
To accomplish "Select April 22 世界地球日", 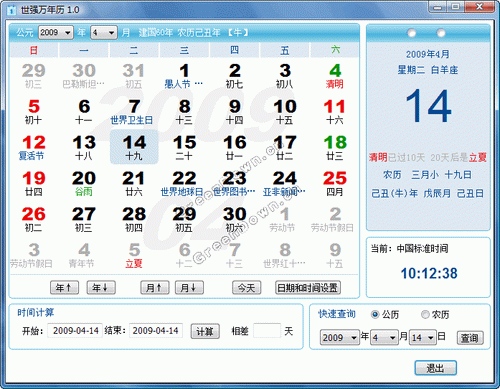I will 183,184.
